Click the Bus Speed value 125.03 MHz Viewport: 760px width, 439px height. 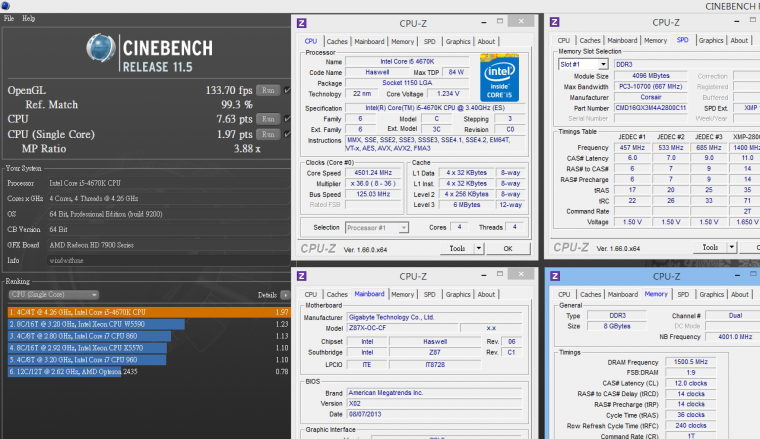click(373, 194)
